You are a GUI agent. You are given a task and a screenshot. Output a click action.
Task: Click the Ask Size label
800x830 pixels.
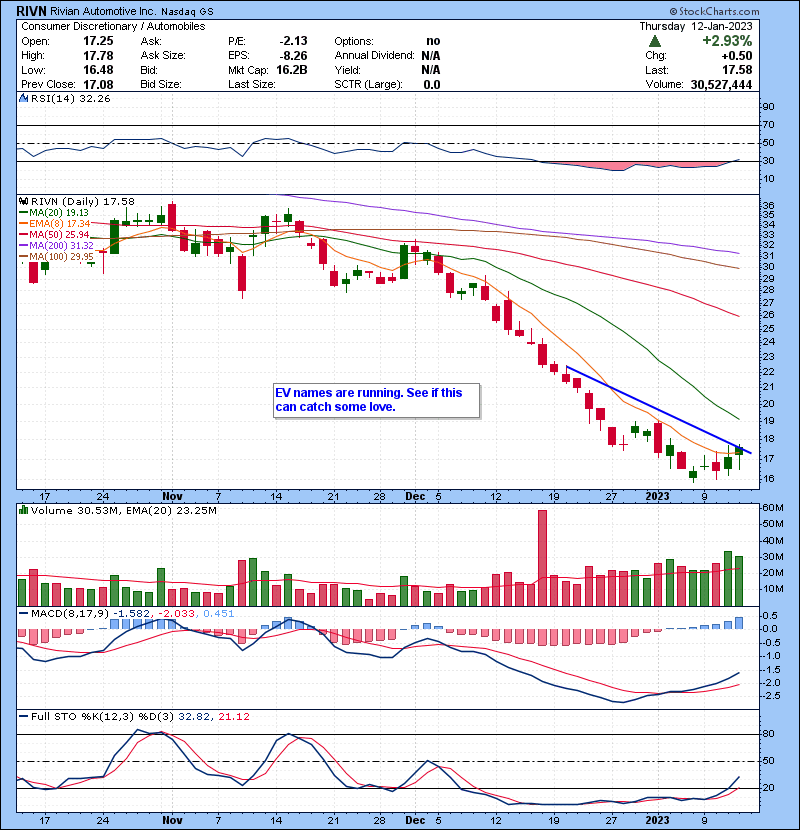(163, 56)
